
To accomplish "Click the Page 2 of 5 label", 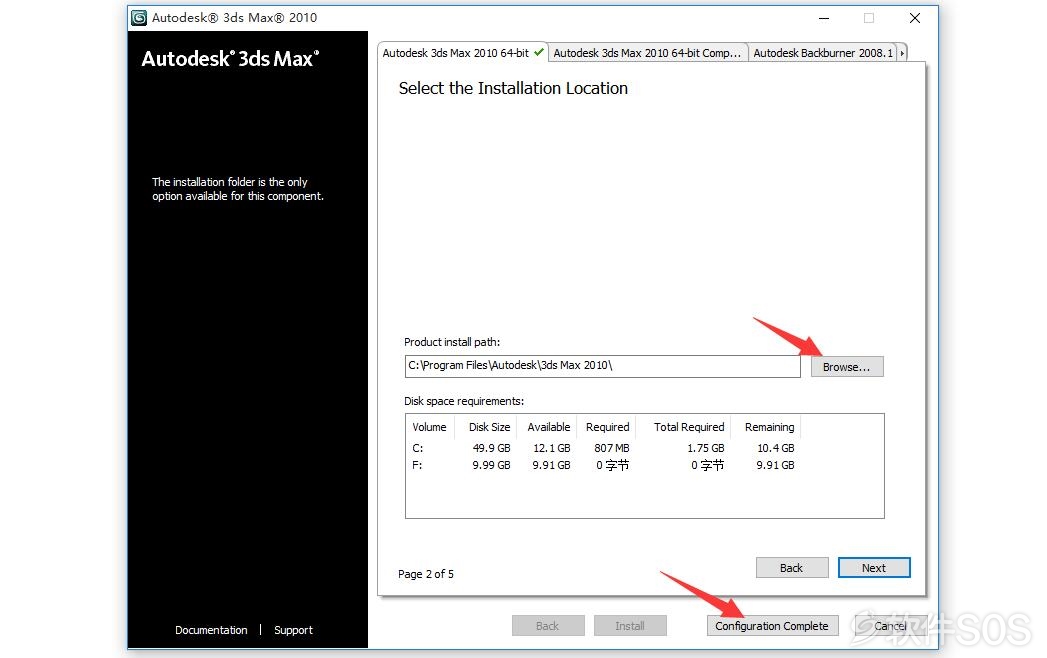I will 426,574.
